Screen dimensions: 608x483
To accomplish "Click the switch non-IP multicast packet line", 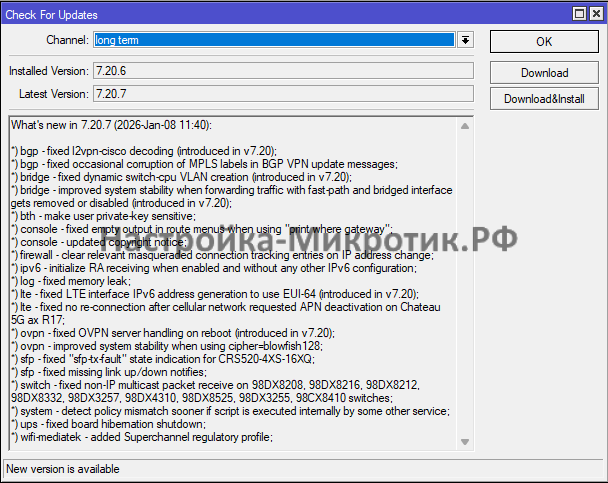I will 216,392.
